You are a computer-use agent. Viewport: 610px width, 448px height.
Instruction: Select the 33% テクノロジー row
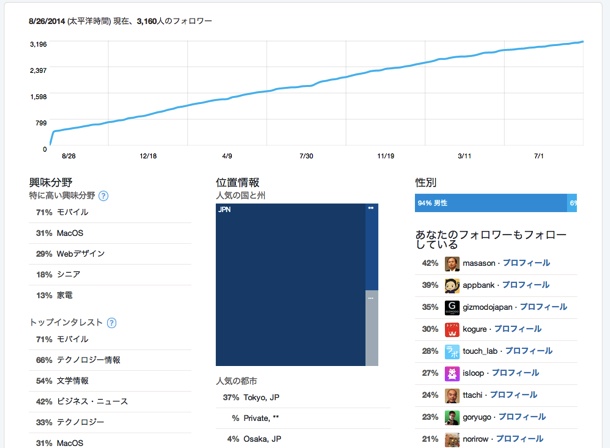(110, 422)
